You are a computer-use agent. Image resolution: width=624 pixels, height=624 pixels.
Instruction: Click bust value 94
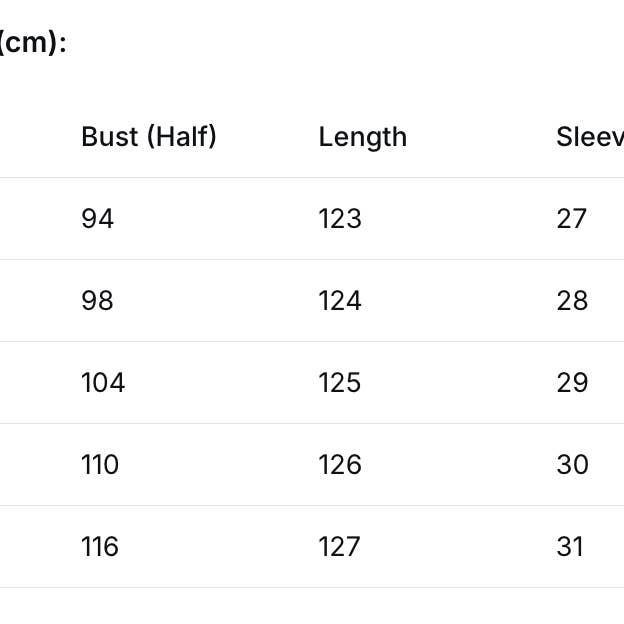click(97, 219)
